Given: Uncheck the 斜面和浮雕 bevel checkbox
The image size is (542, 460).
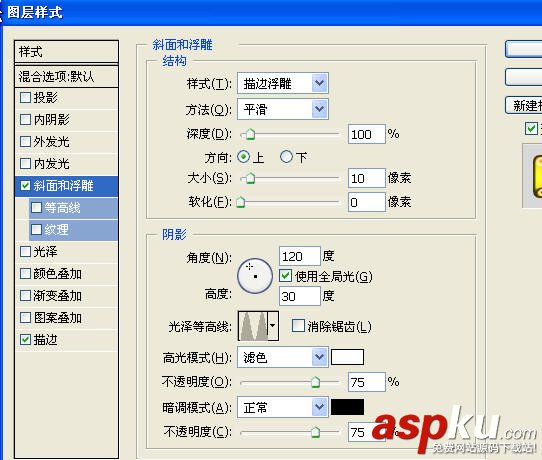Looking at the screenshot, I should (25, 186).
